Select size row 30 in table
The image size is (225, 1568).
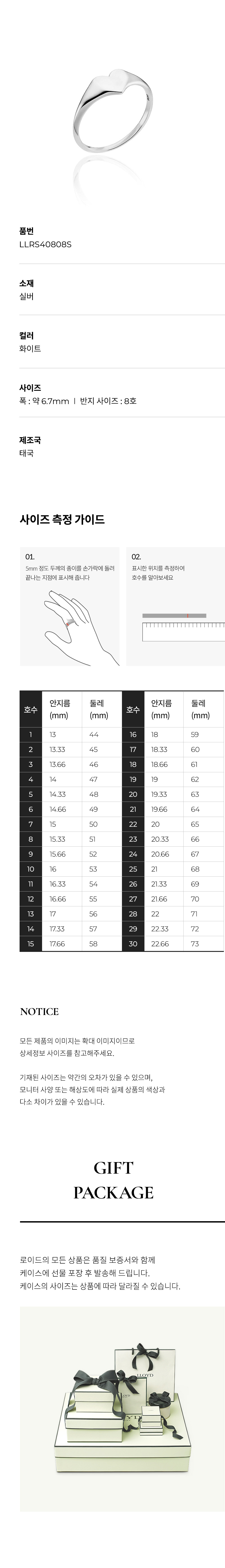[x=173, y=944]
